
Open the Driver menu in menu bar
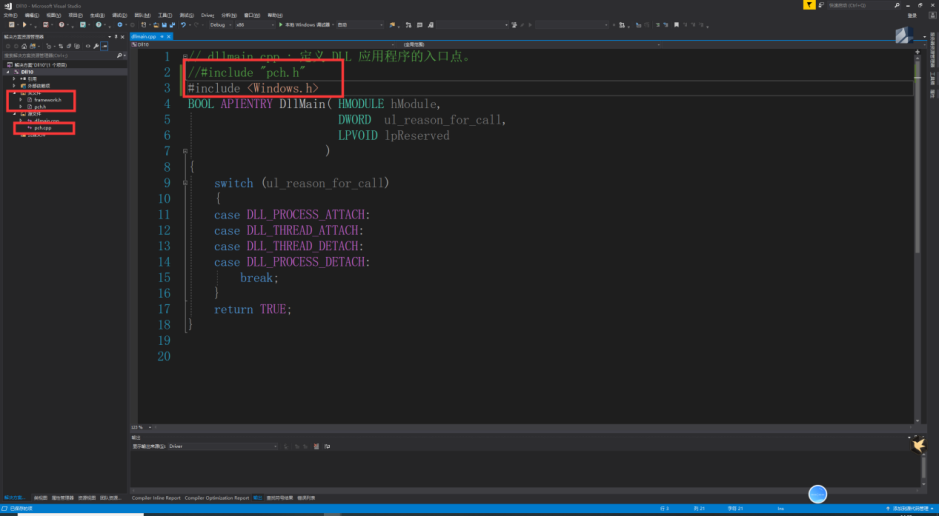pyautogui.click(x=208, y=15)
